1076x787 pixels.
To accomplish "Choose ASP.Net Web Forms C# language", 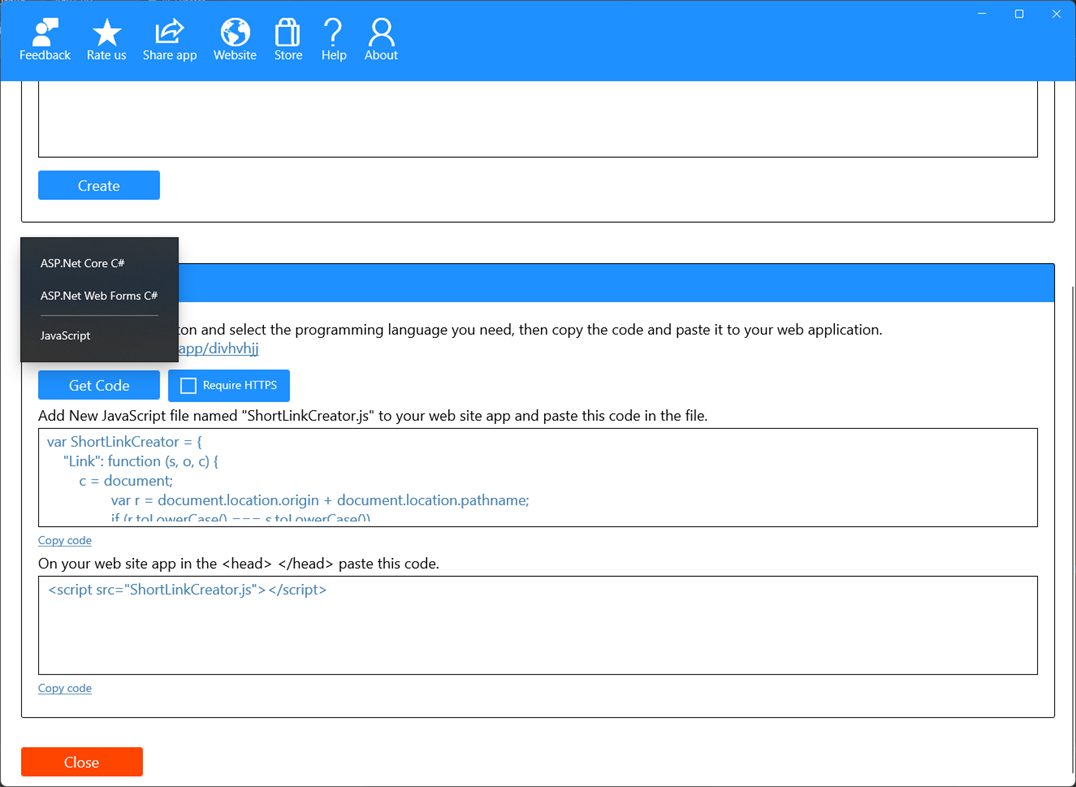I will tap(98, 296).
